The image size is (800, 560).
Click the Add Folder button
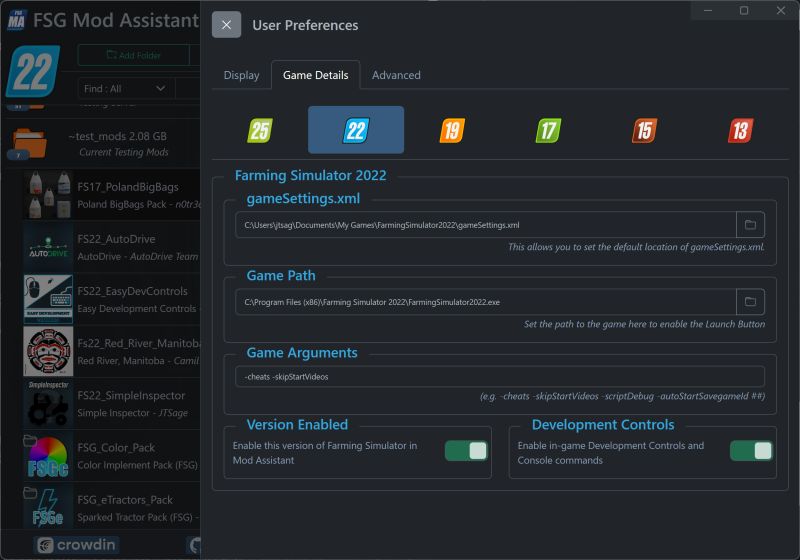pyautogui.click(x=134, y=55)
